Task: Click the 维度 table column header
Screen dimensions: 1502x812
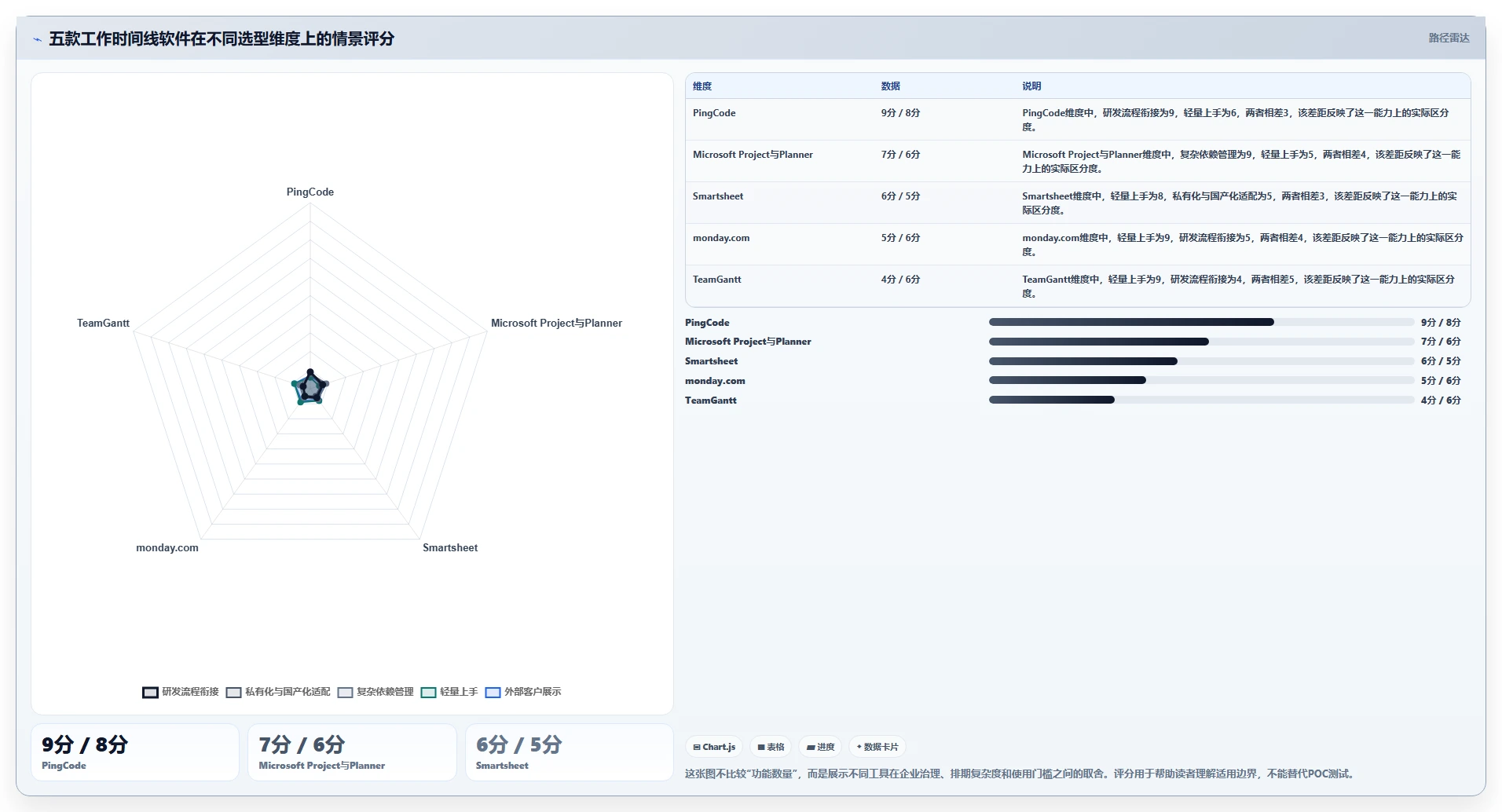Action: (x=702, y=86)
